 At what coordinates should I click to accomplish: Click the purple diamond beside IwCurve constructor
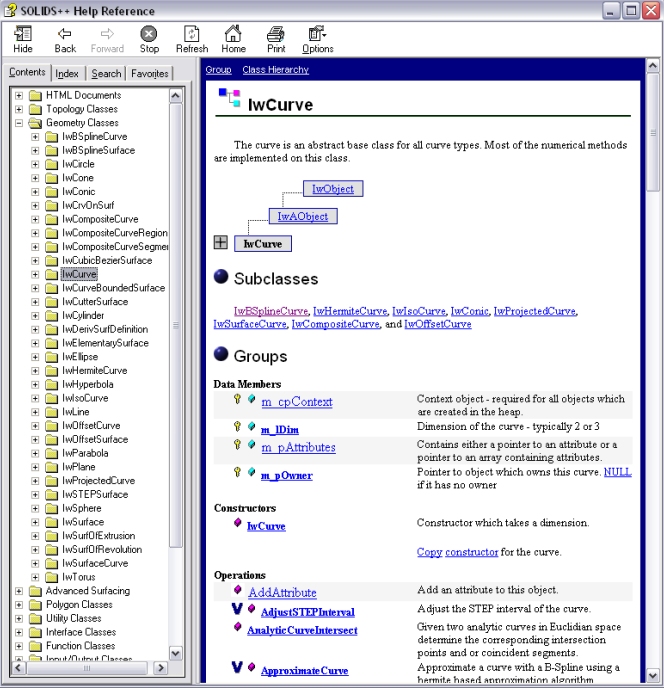tap(237, 523)
